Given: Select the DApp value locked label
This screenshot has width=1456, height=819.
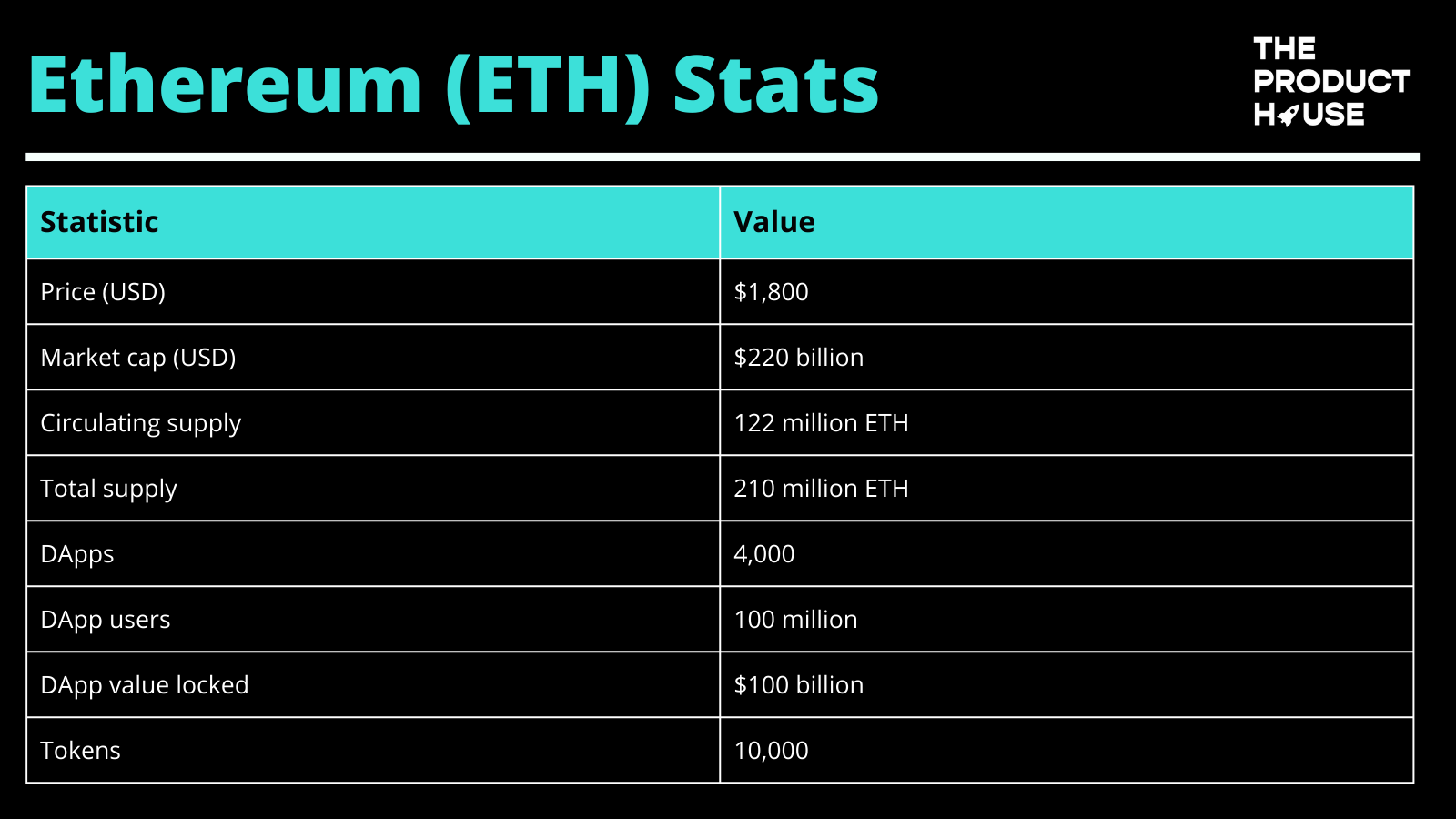Looking at the screenshot, I should 145,685.
